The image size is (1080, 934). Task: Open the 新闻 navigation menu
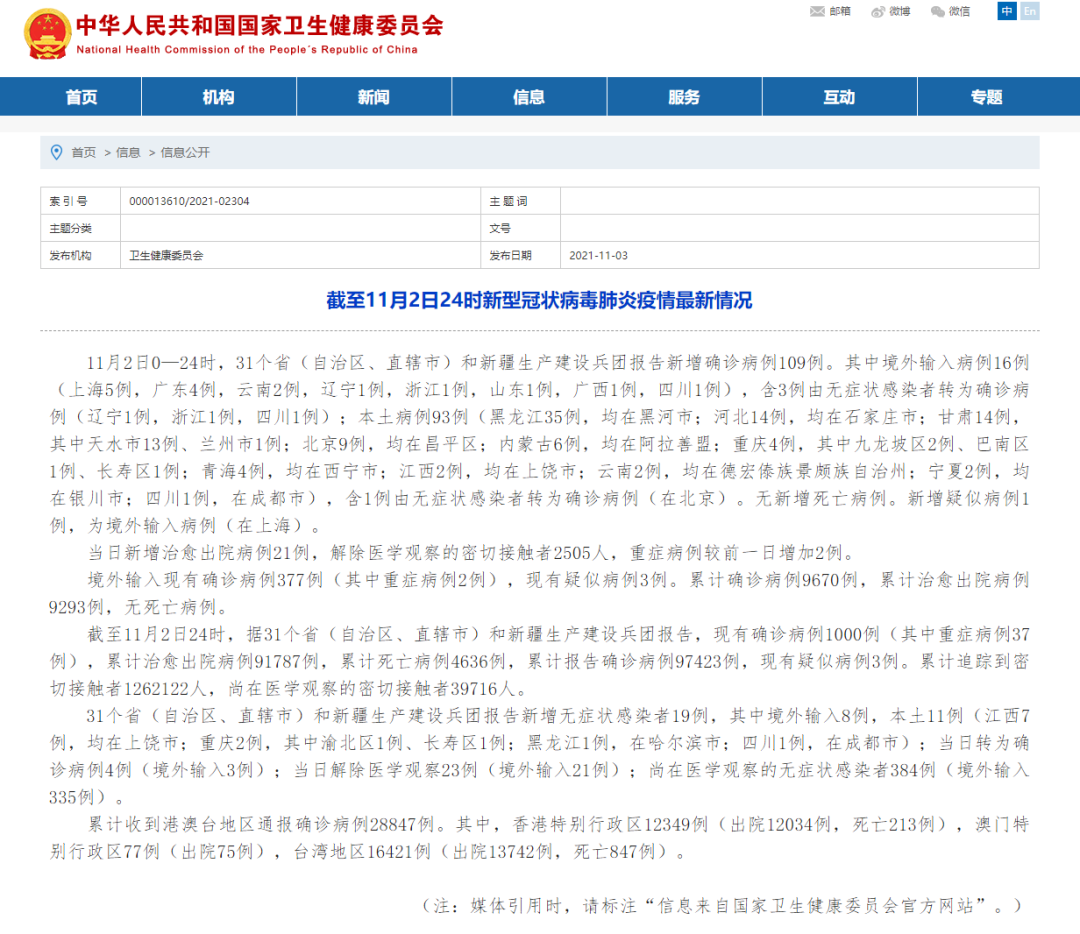click(x=373, y=97)
